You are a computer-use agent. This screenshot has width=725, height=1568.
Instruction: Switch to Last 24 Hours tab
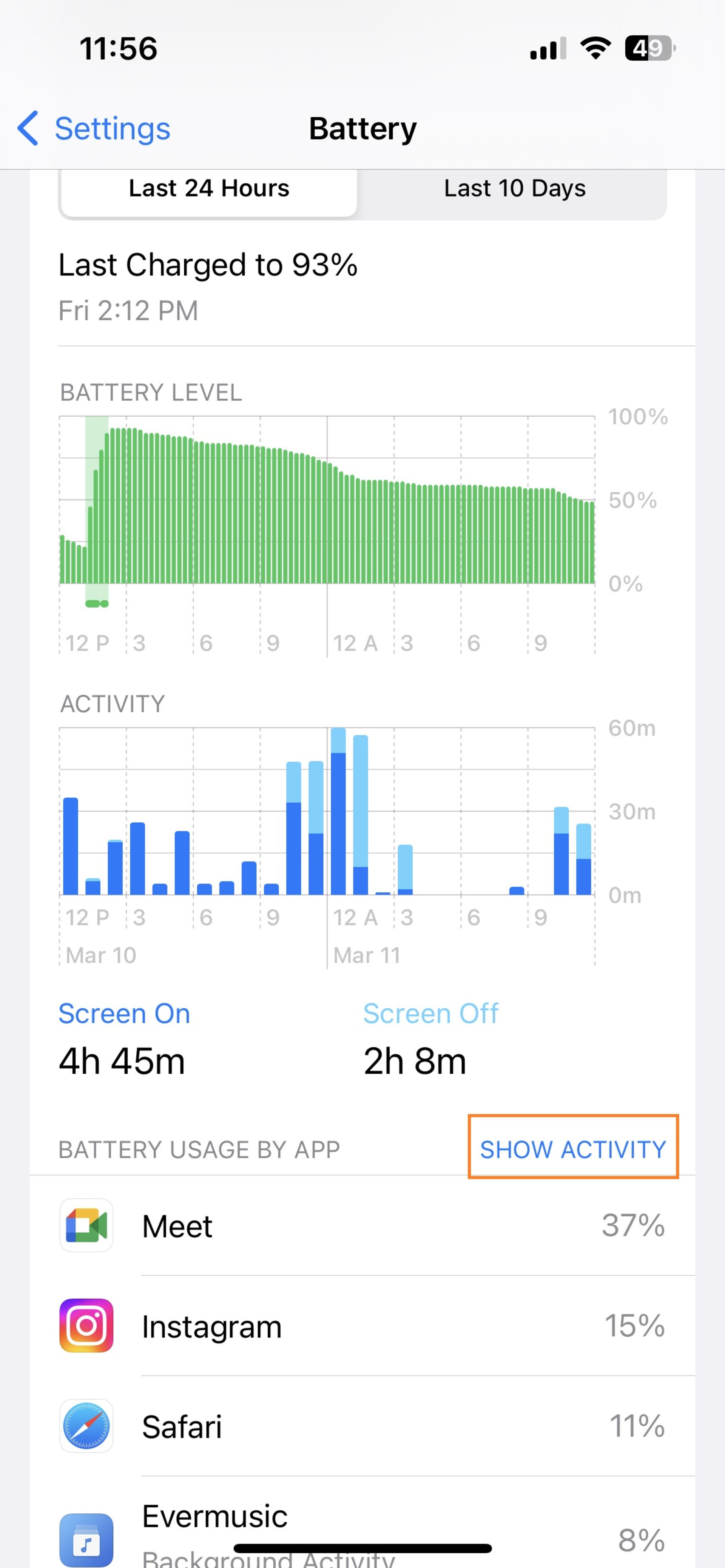(x=209, y=189)
